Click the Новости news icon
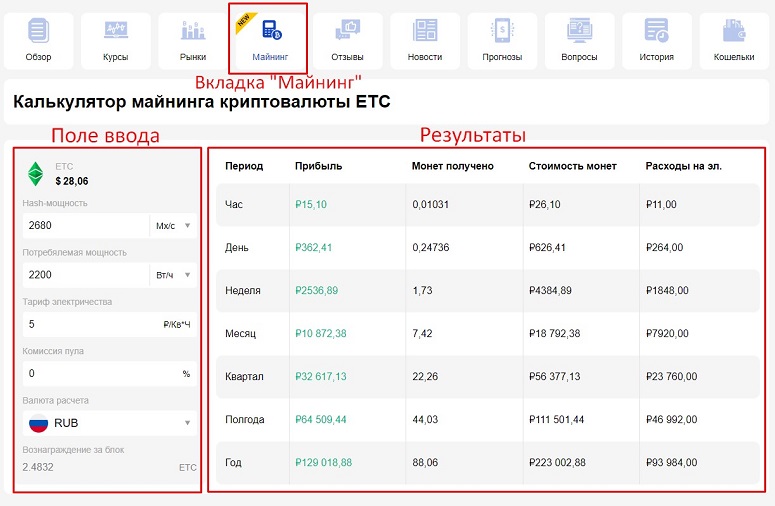Image resolution: width=775 pixels, height=506 pixels. pyautogui.click(x=424, y=31)
